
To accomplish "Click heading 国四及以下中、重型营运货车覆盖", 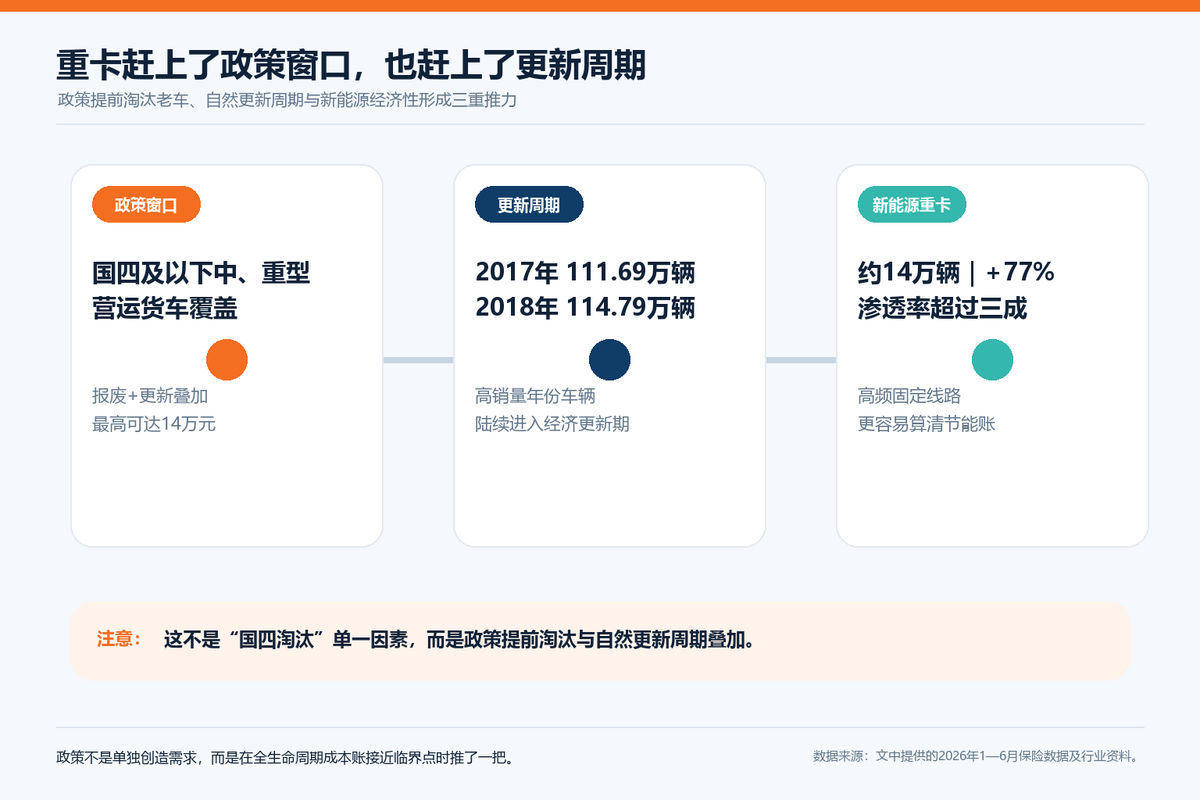I will 201,290.
